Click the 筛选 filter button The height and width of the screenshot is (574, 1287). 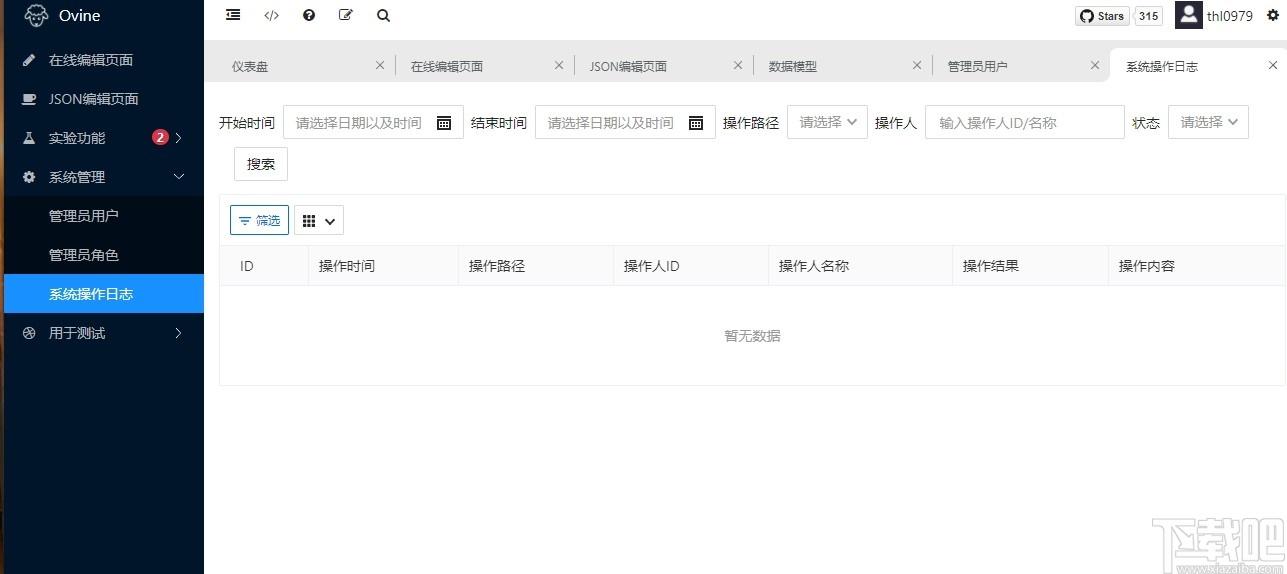tap(259, 220)
